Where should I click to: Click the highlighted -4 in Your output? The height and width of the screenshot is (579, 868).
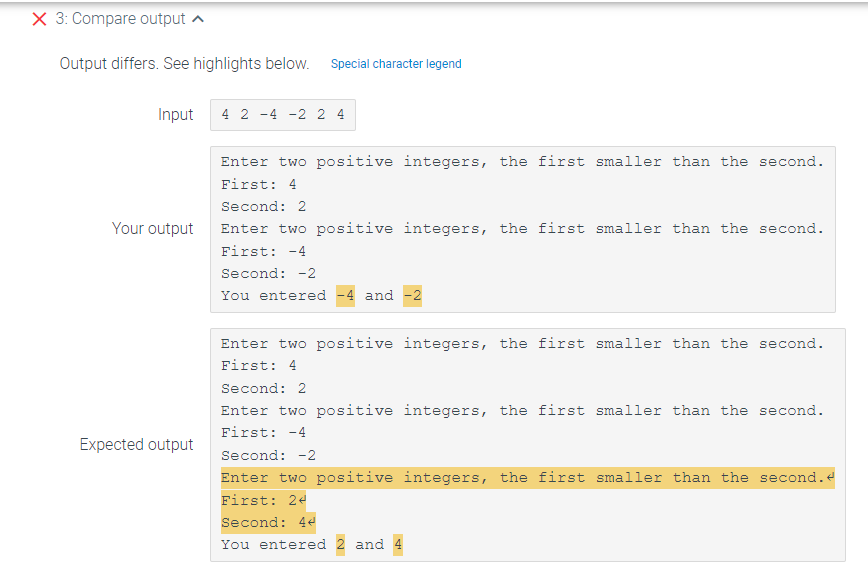click(344, 295)
